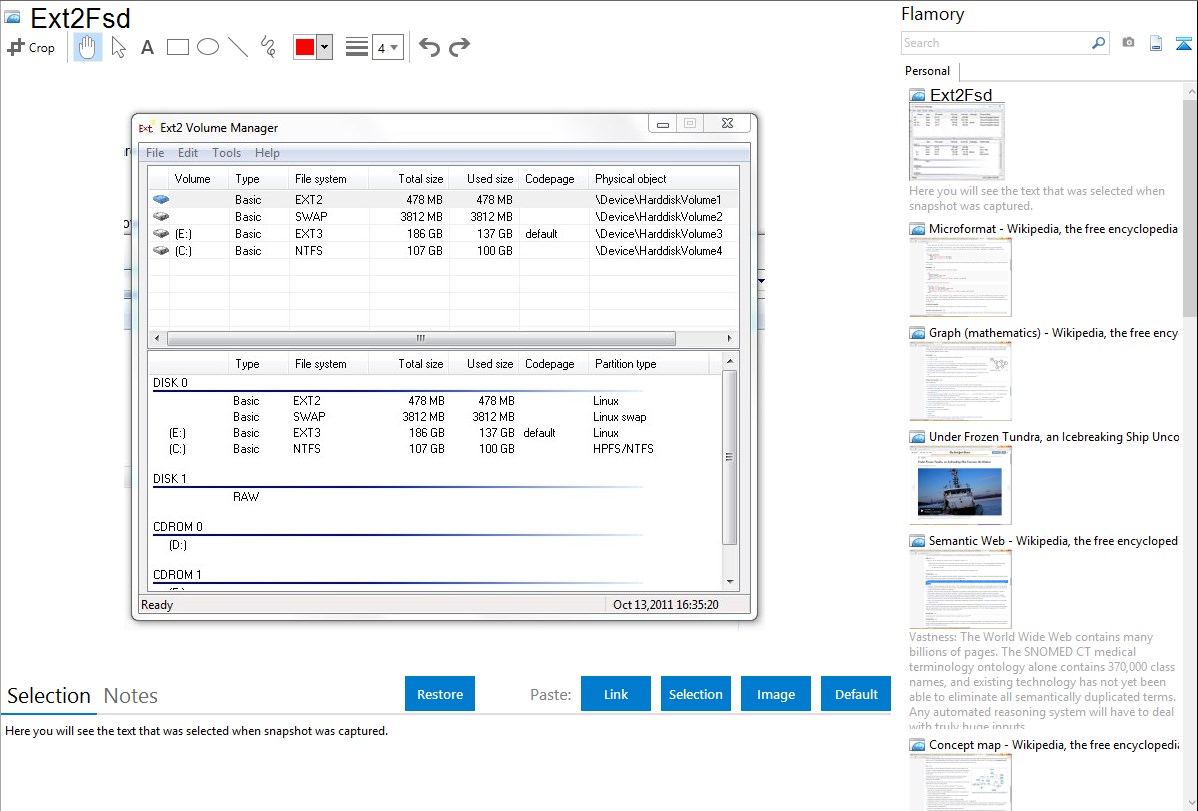Click the HPFS/NTFS partition type cell
Screen dimensions: 1198x811
(623, 449)
